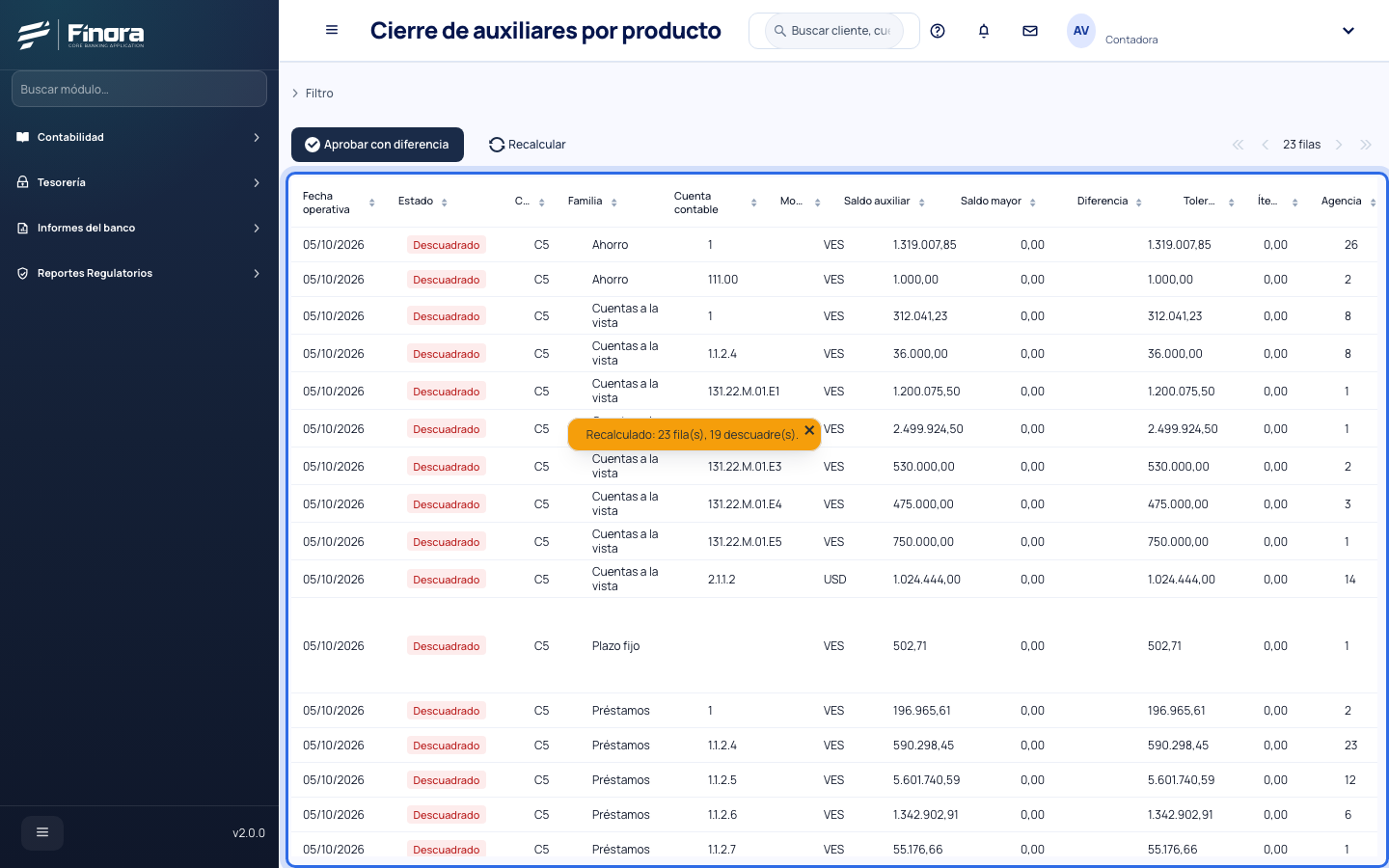Click the sidebar collapse button at bottom
1389x868 pixels.
pyautogui.click(x=42, y=832)
